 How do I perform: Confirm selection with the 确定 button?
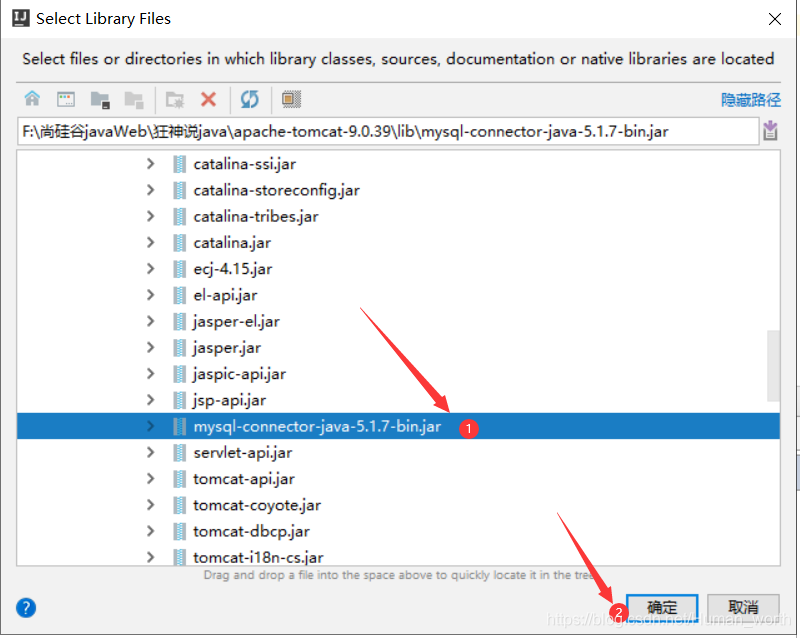tap(662, 607)
